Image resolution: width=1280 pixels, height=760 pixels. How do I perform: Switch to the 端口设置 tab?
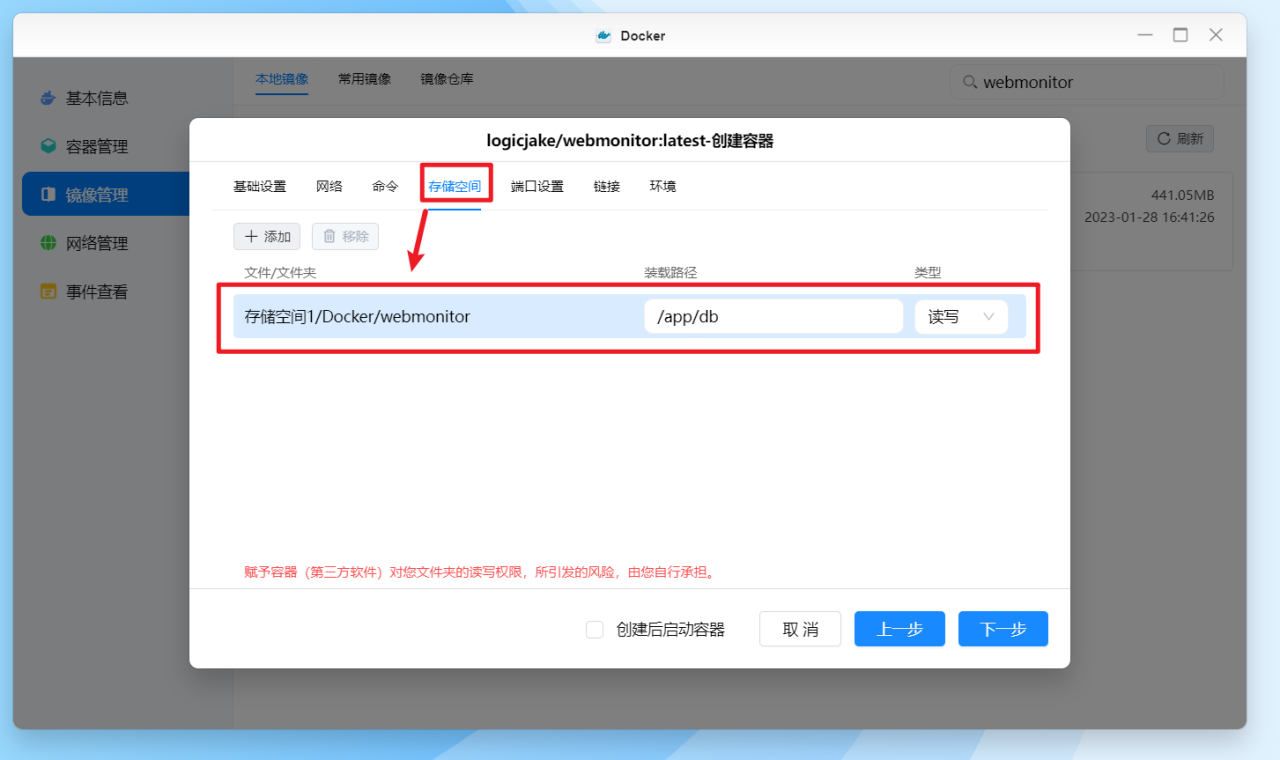click(537, 186)
